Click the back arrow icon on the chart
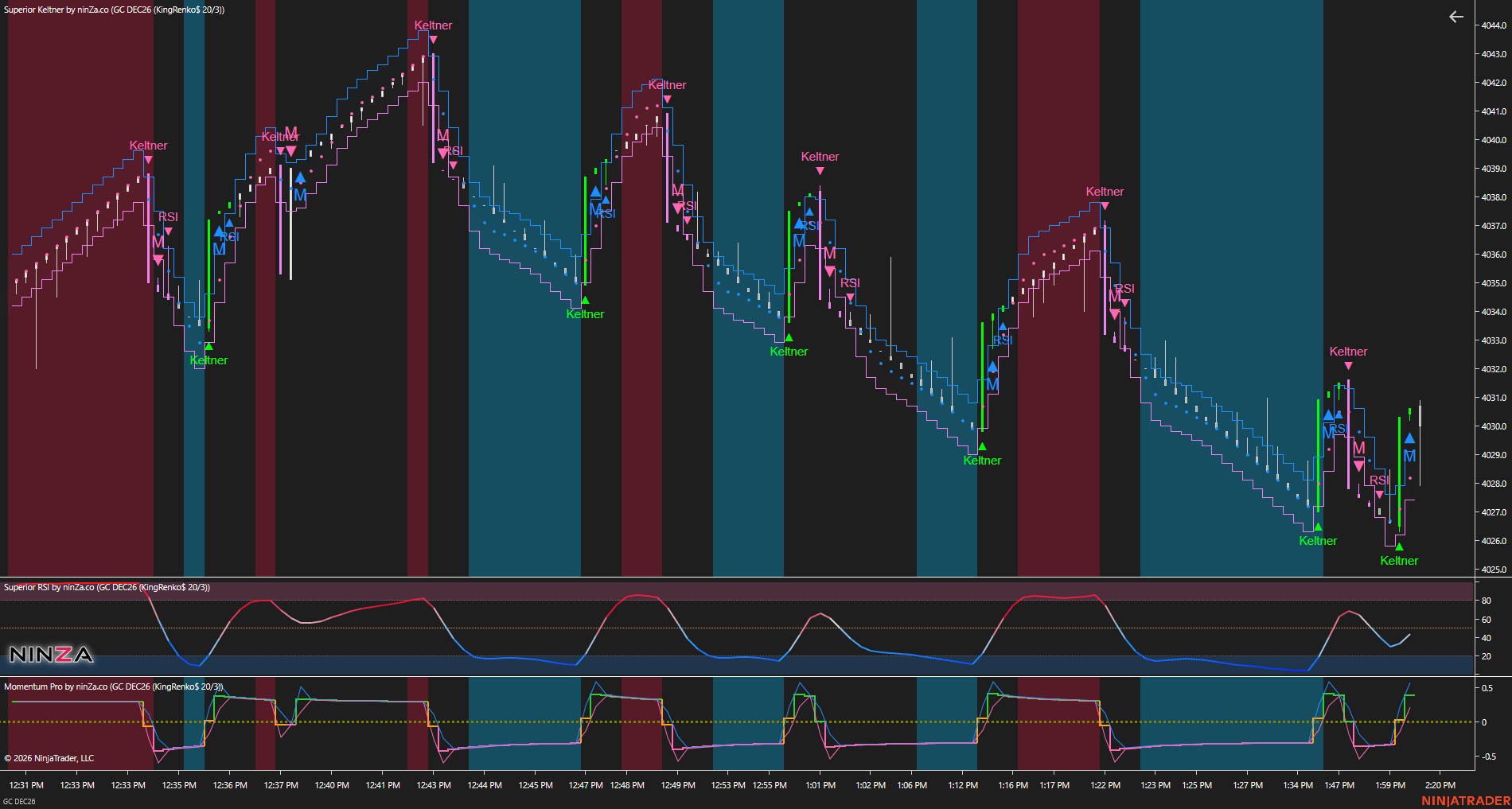 pyautogui.click(x=1456, y=17)
